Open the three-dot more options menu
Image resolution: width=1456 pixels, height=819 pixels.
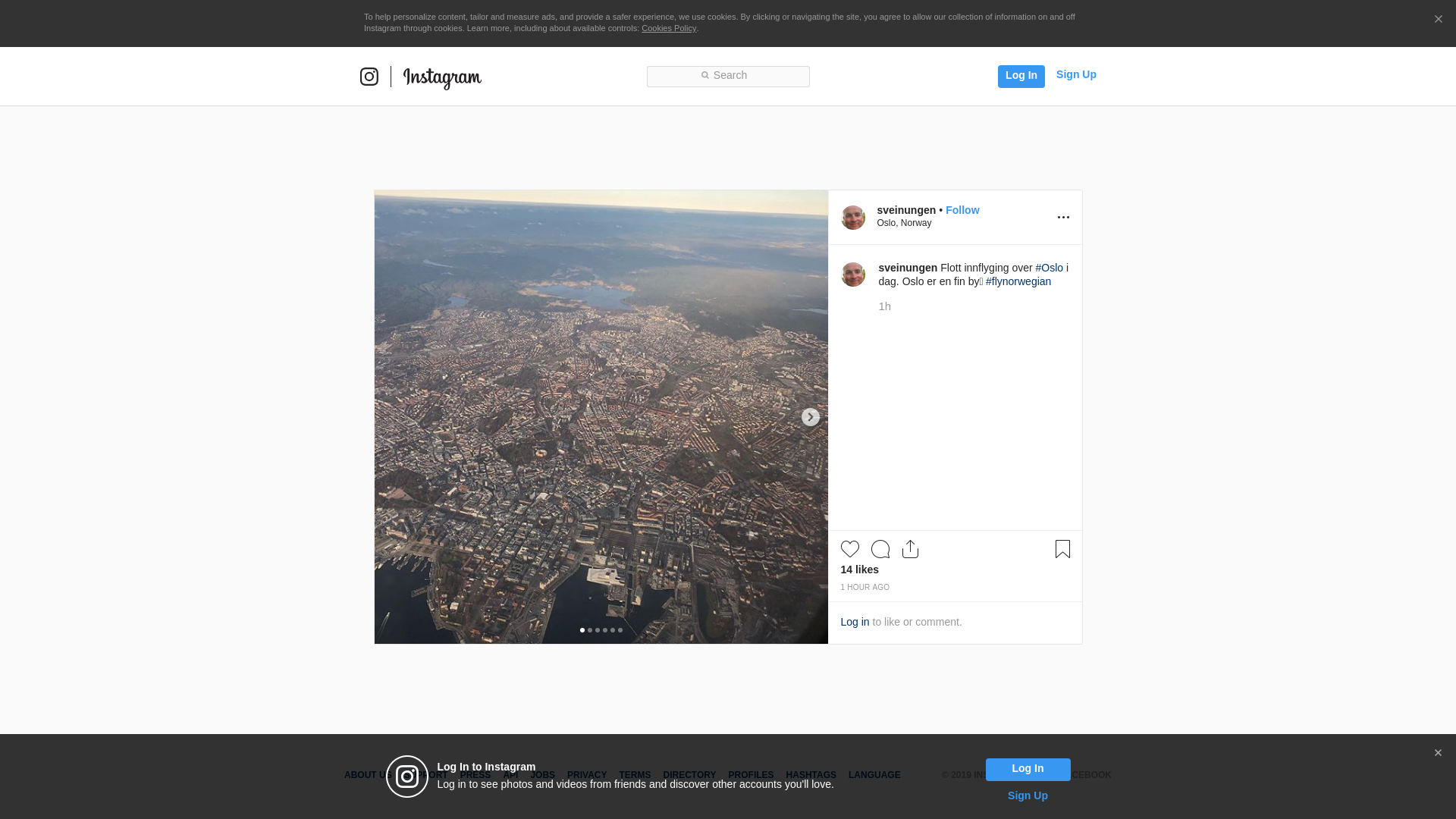[1063, 218]
